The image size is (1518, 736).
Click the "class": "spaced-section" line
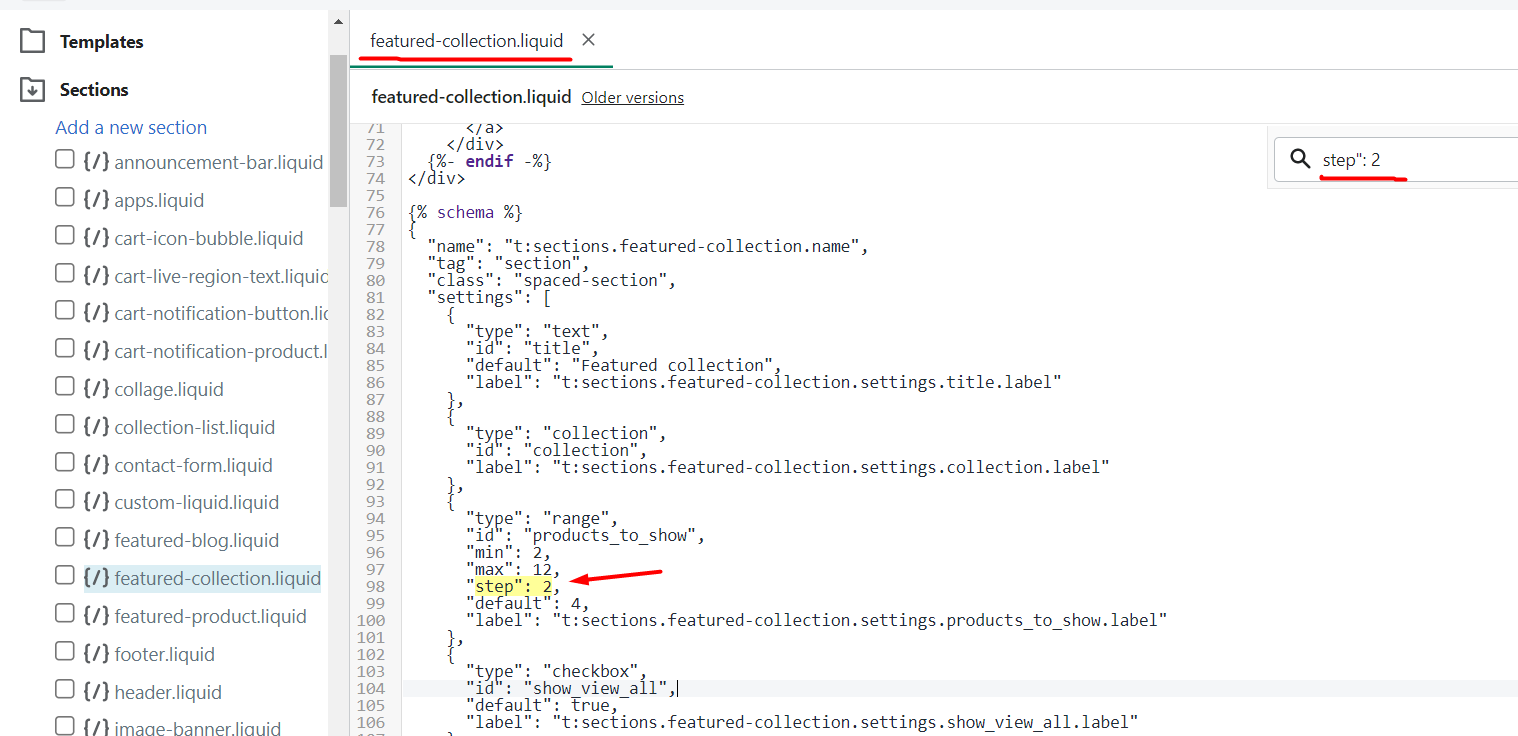coord(552,280)
